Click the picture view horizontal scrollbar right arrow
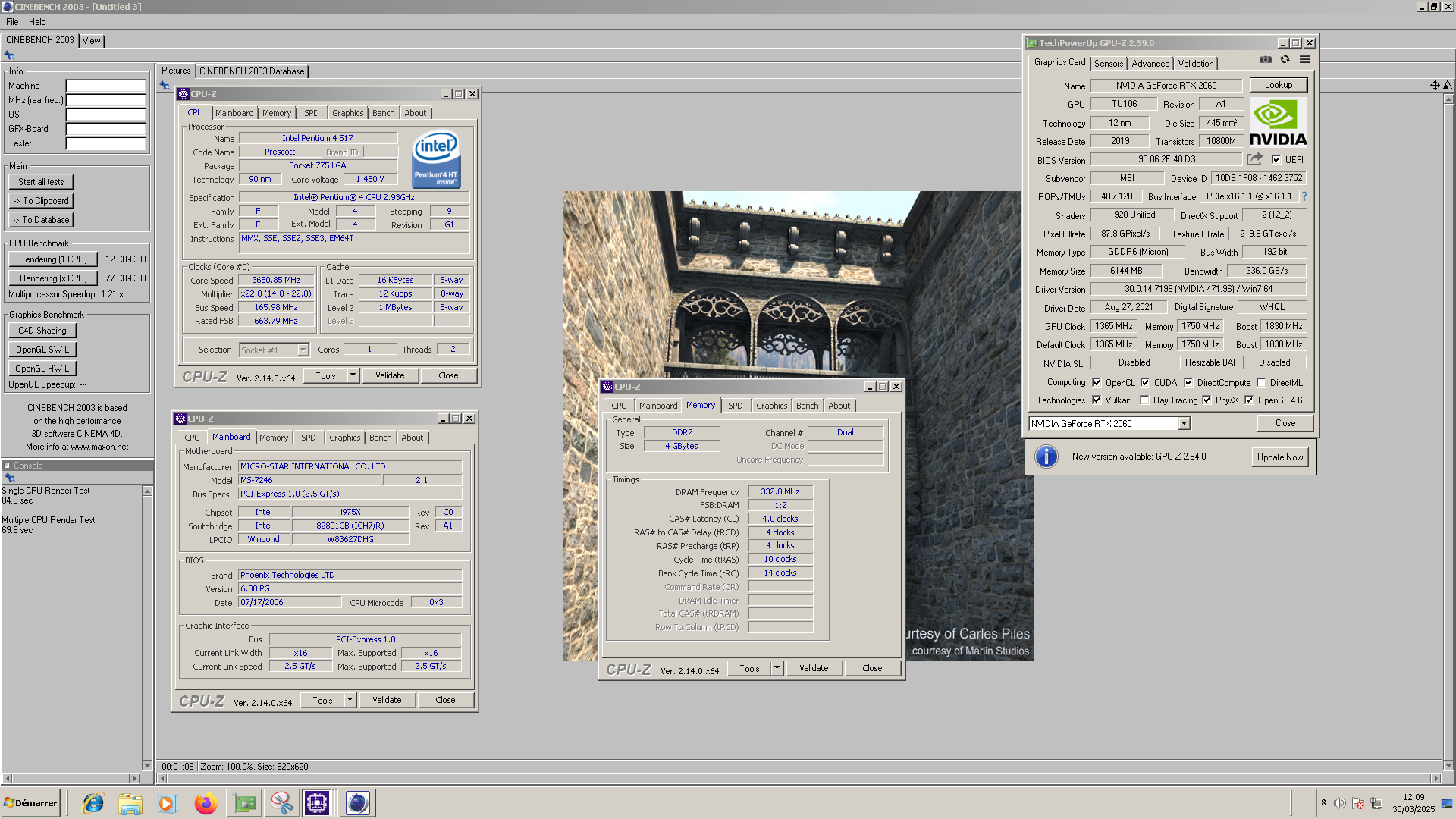Screen dimensions: 1456x819 tap(1435, 779)
